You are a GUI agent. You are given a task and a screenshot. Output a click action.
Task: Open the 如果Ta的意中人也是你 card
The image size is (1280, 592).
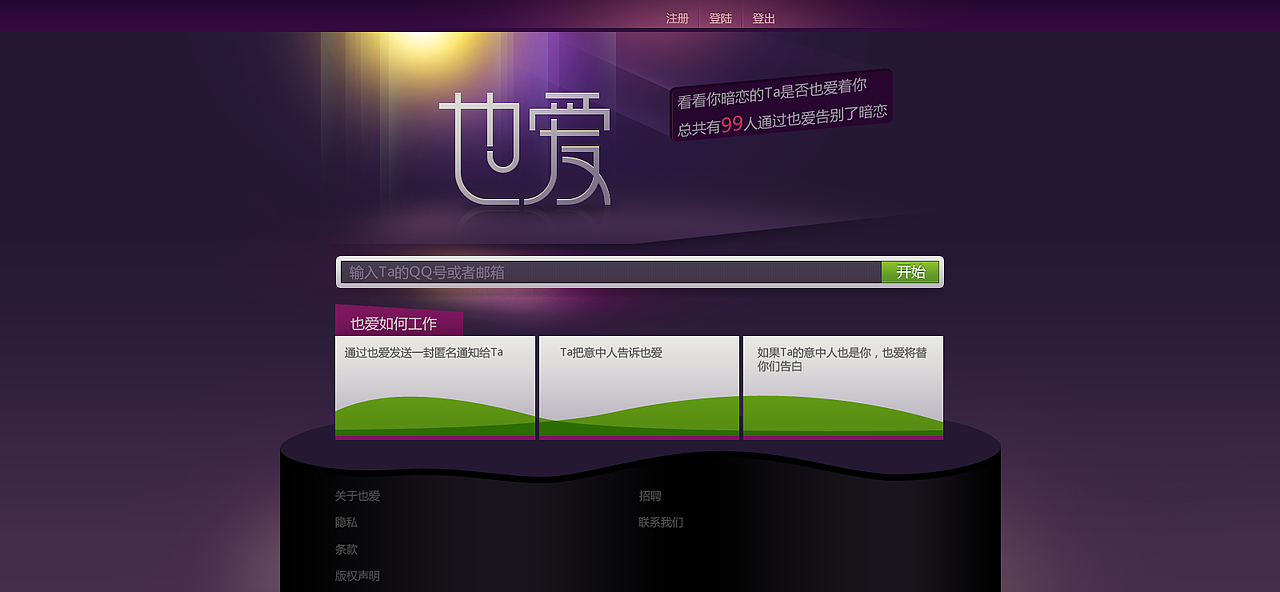[x=843, y=388]
